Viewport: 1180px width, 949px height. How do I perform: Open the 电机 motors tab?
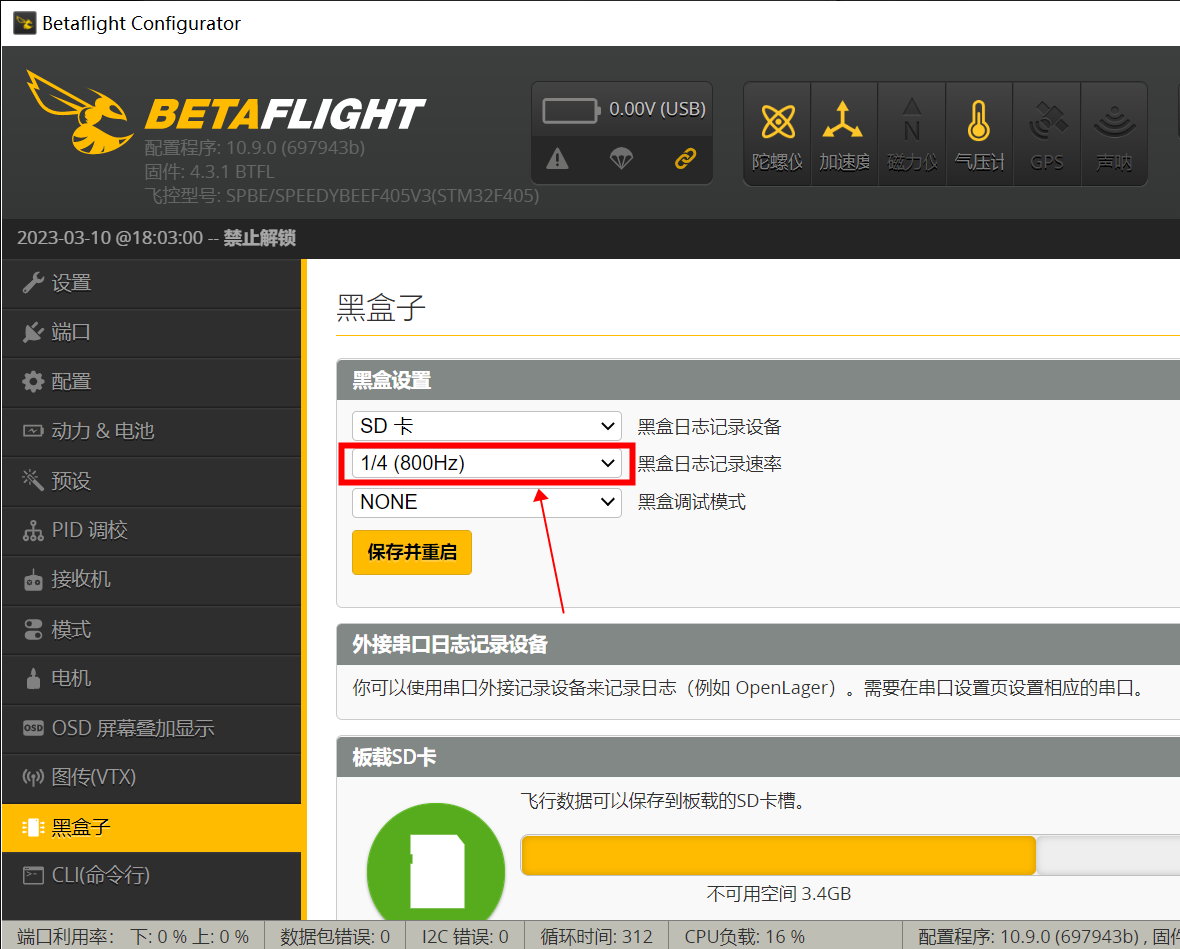(x=151, y=679)
